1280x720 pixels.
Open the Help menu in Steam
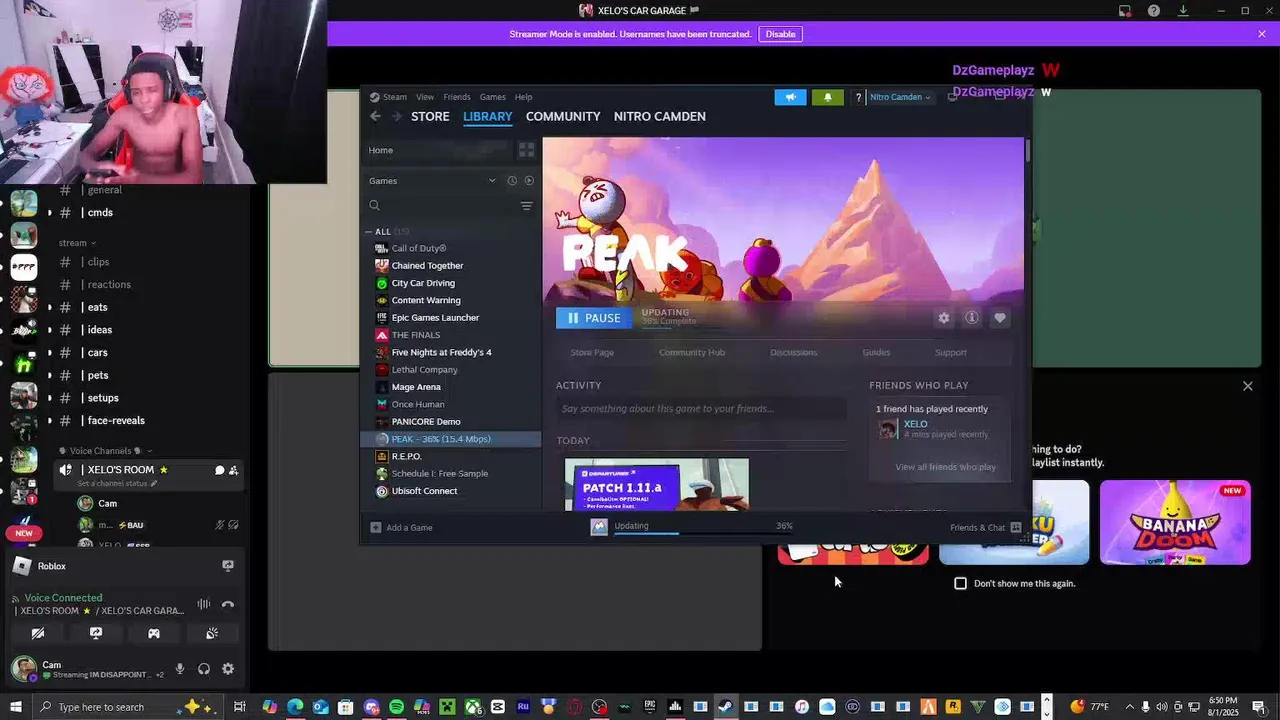tap(523, 97)
